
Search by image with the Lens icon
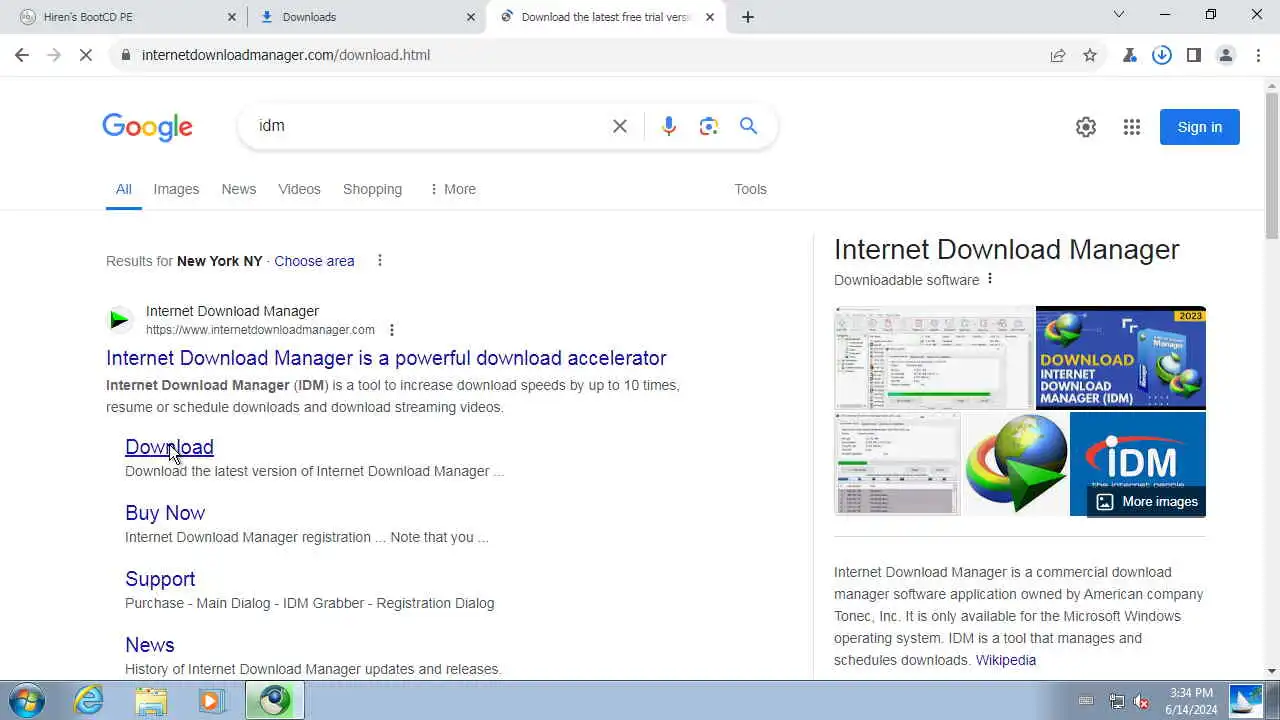(709, 126)
